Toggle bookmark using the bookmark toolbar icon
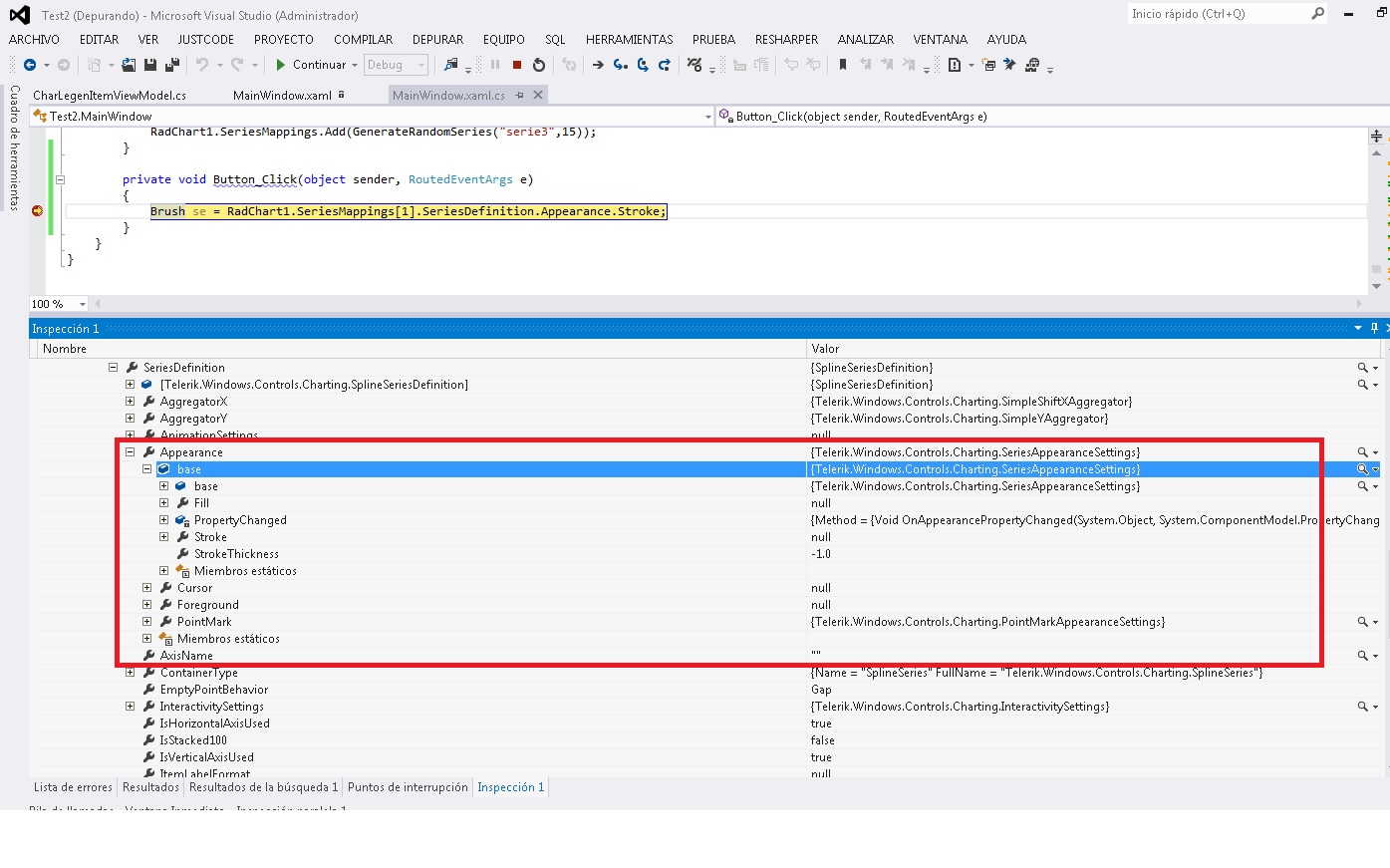The image size is (1390, 868). [843, 65]
